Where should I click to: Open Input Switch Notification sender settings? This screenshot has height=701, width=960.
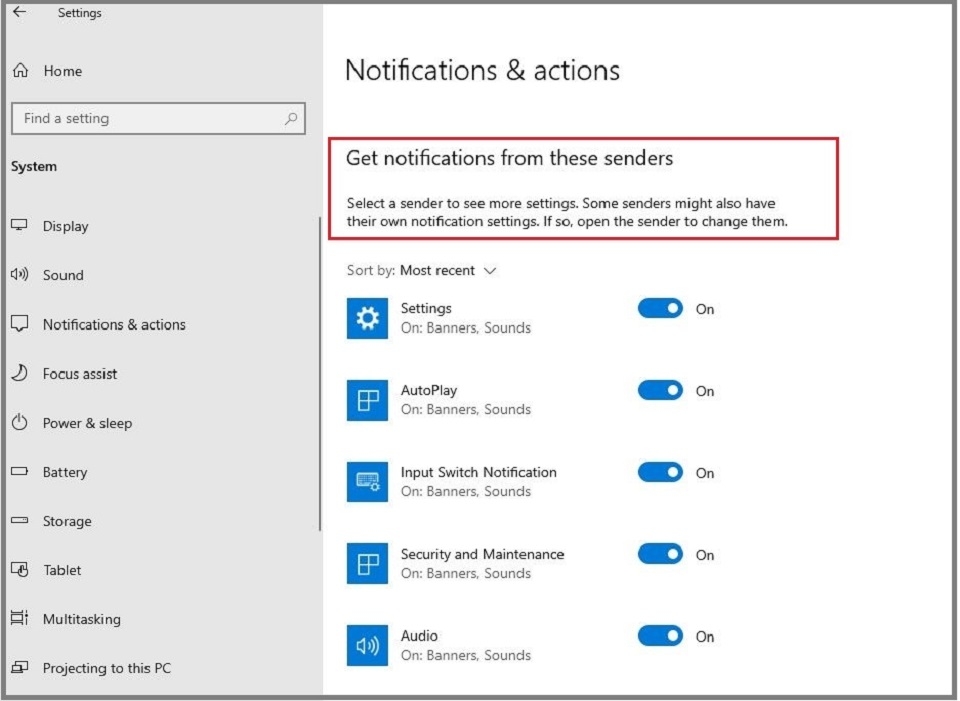coord(478,472)
